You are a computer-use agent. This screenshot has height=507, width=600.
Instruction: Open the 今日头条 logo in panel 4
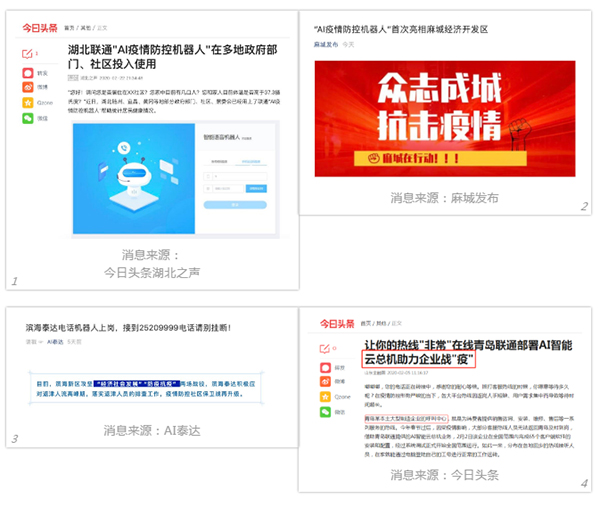pyautogui.click(x=337, y=323)
